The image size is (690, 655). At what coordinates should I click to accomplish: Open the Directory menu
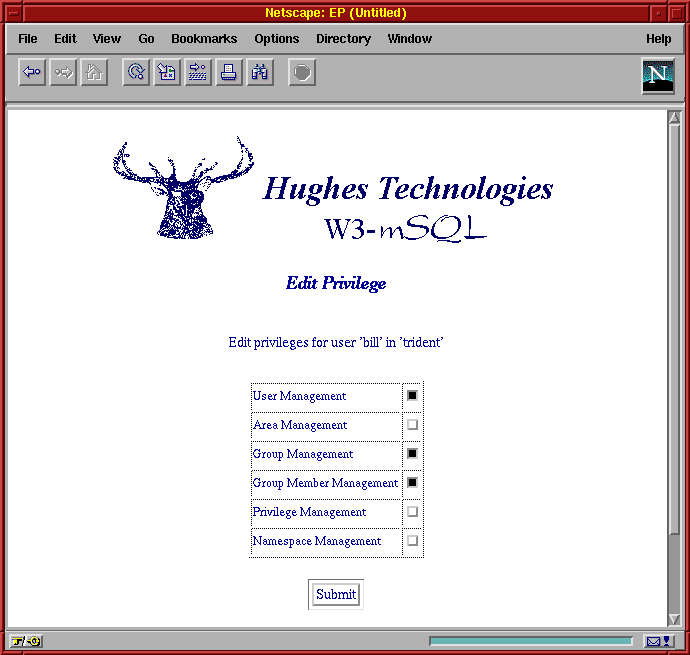click(343, 39)
